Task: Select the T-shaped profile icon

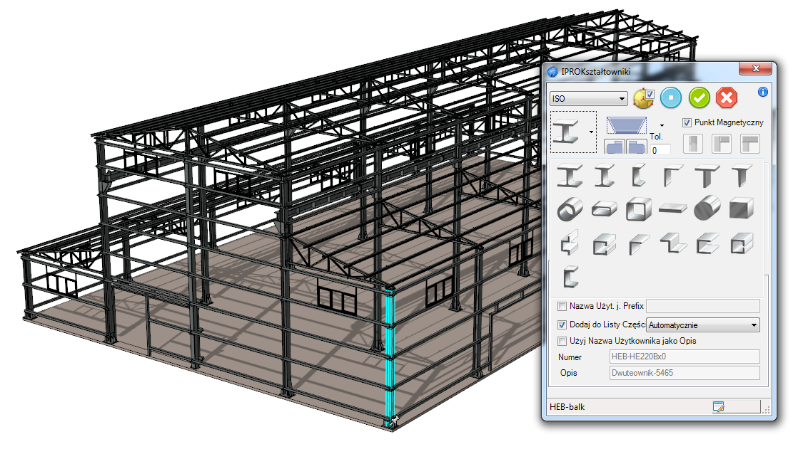Action: tap(707, 177)
